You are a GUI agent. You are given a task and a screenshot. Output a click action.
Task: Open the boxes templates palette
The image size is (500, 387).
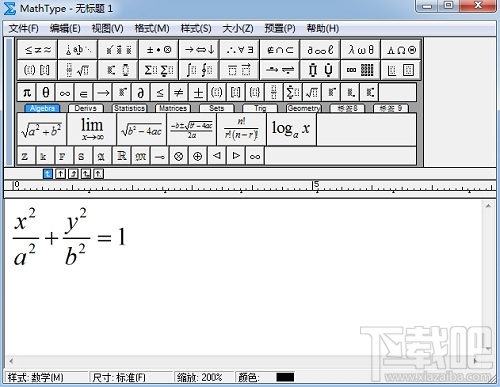click(x=401, y=70)
